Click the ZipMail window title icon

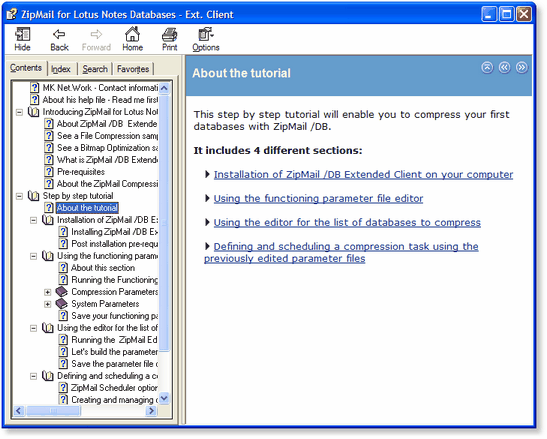click(x=12, y=14)
